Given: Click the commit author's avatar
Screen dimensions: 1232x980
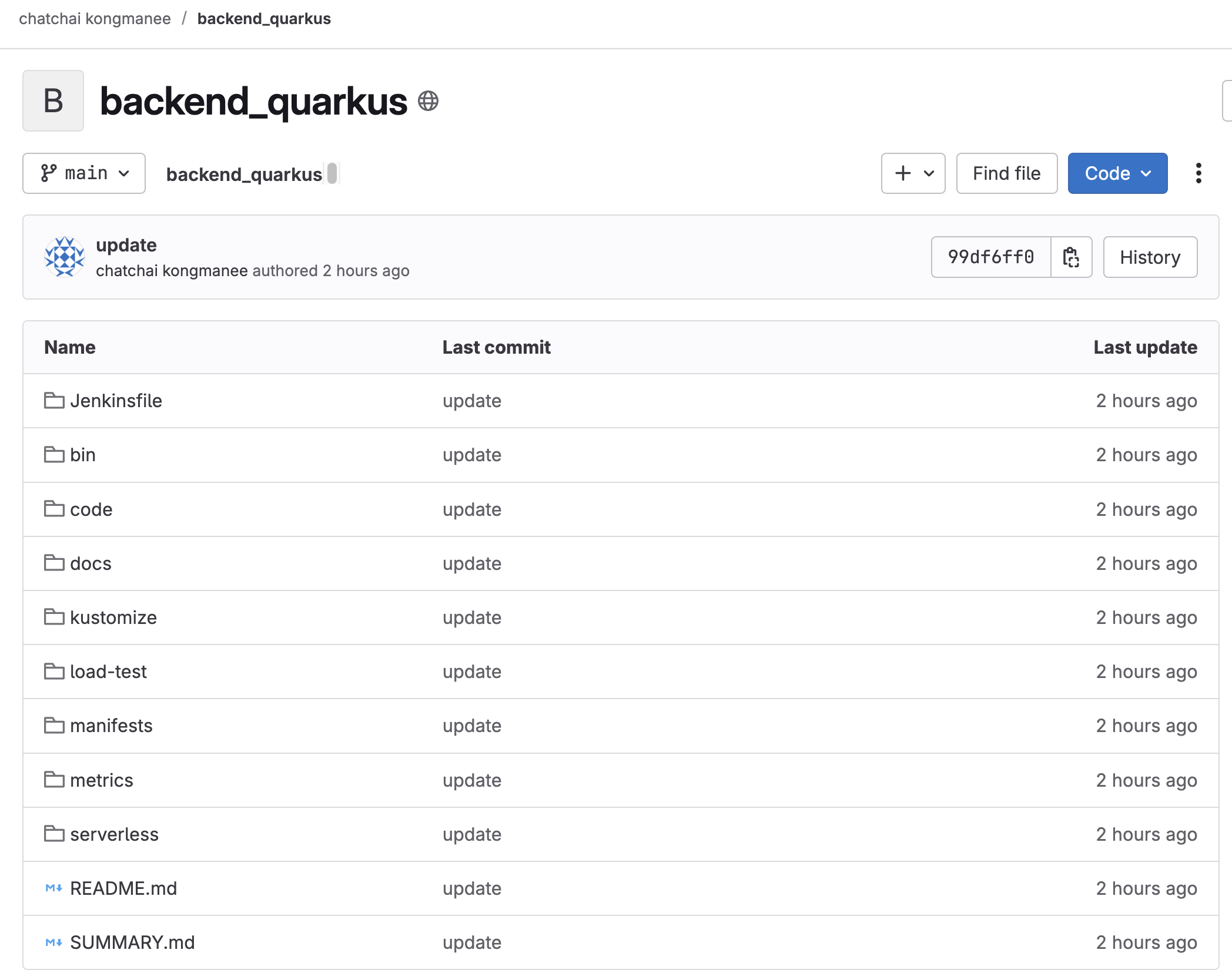Looking at the screenshot, I should 65,257.
